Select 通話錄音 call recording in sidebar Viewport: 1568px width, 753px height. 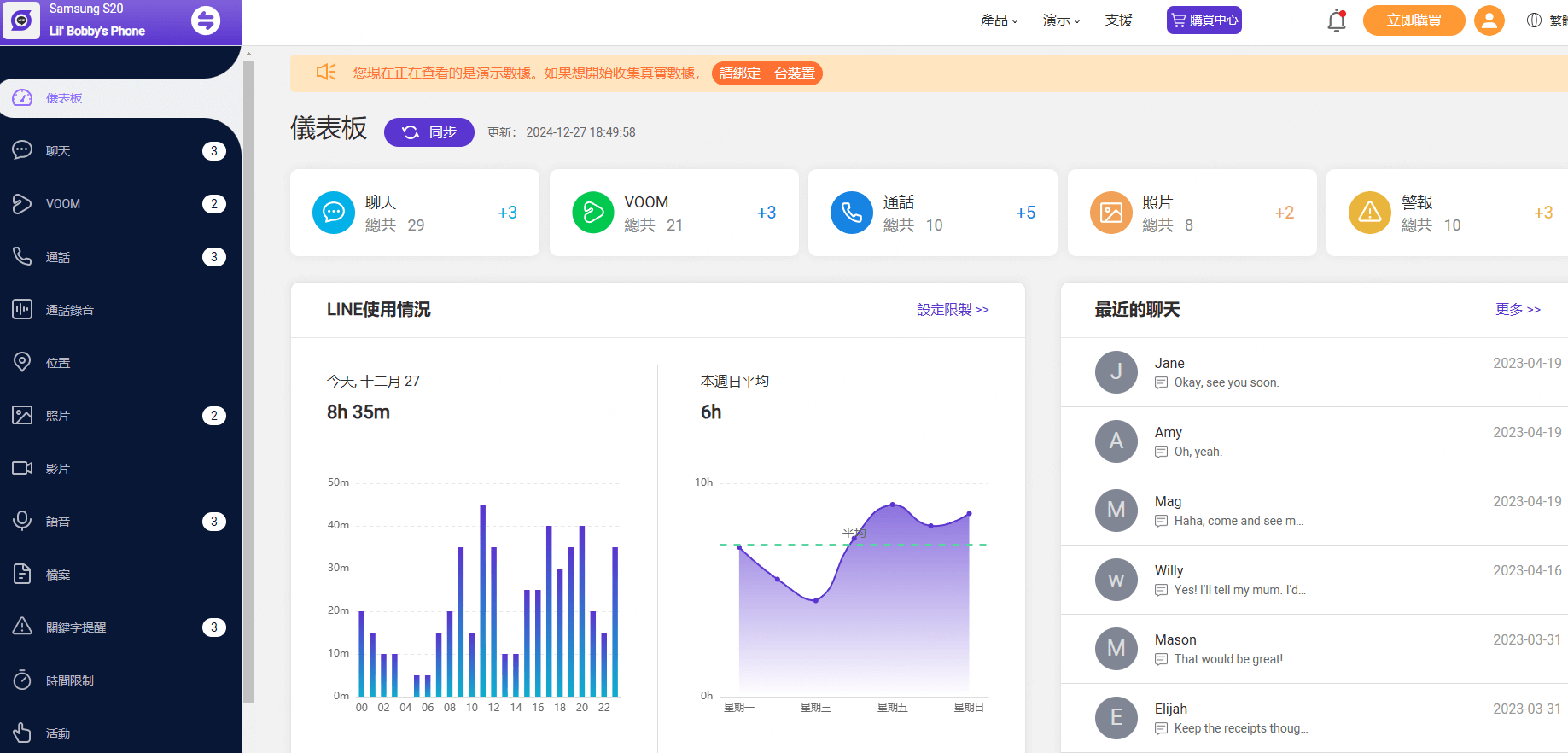pyautogui.click(x=119, y=310)
